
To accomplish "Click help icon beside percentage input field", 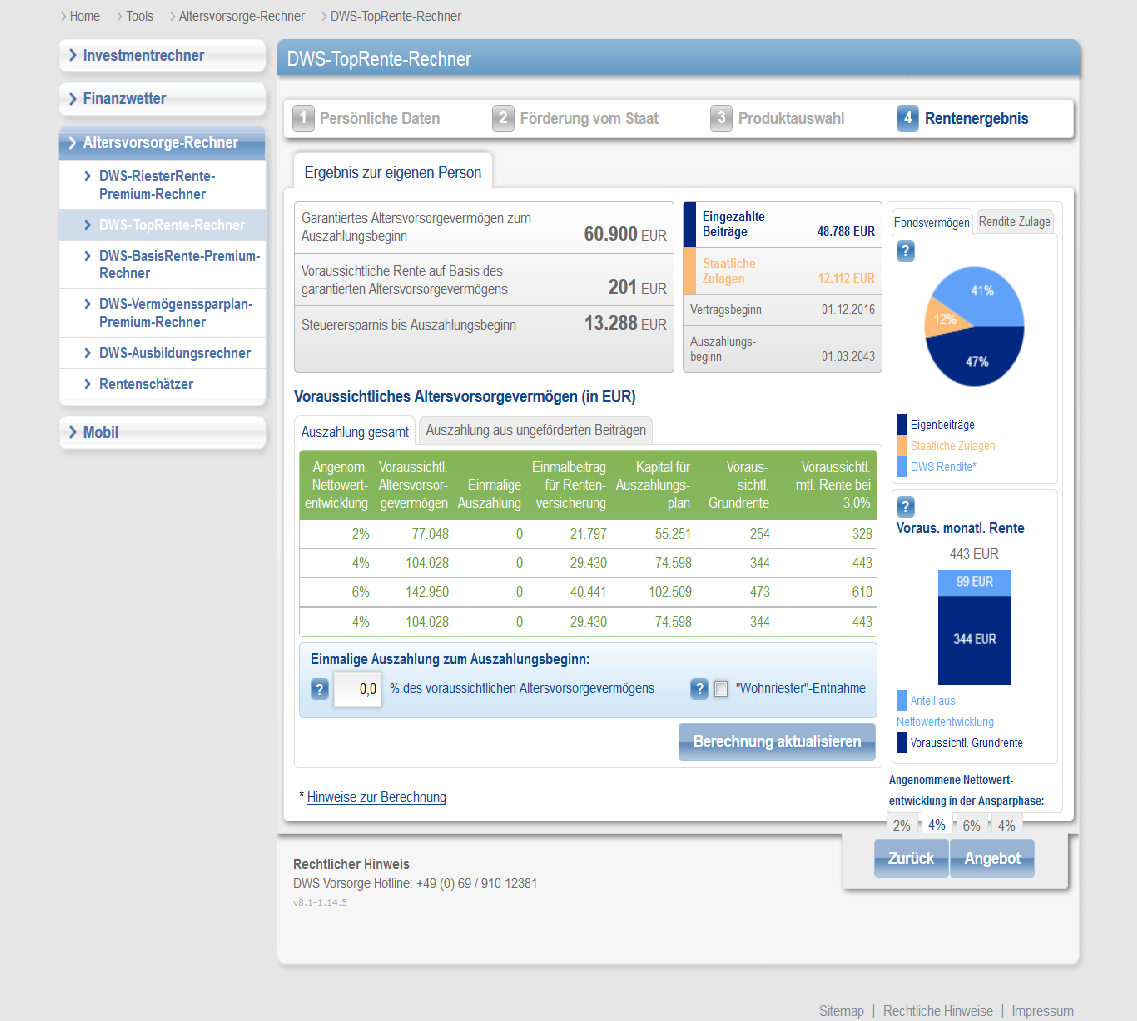I will 320,689.
